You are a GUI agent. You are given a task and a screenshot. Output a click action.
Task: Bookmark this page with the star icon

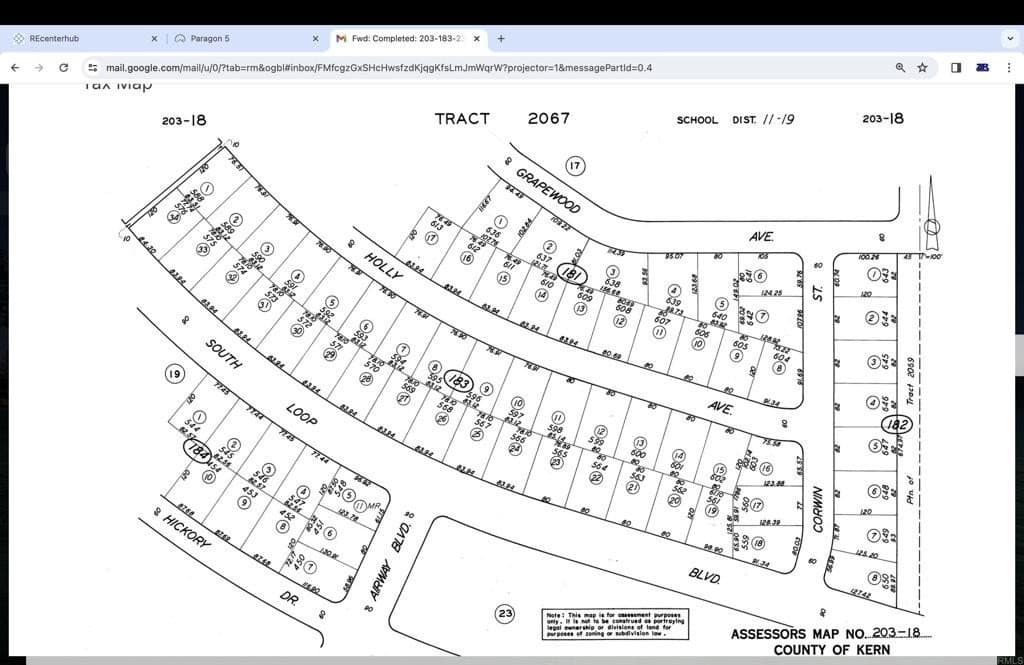pyautogui.click(x=922, y=67)
